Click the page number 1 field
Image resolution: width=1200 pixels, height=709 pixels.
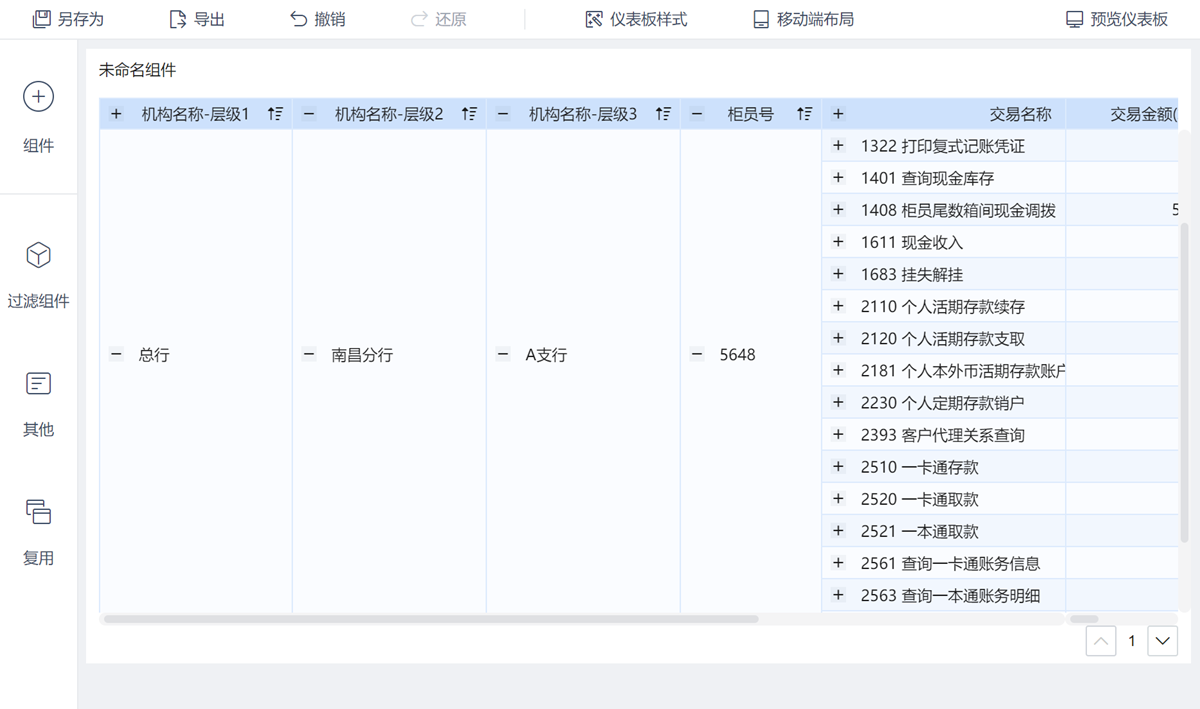[x=1132, y=641]
